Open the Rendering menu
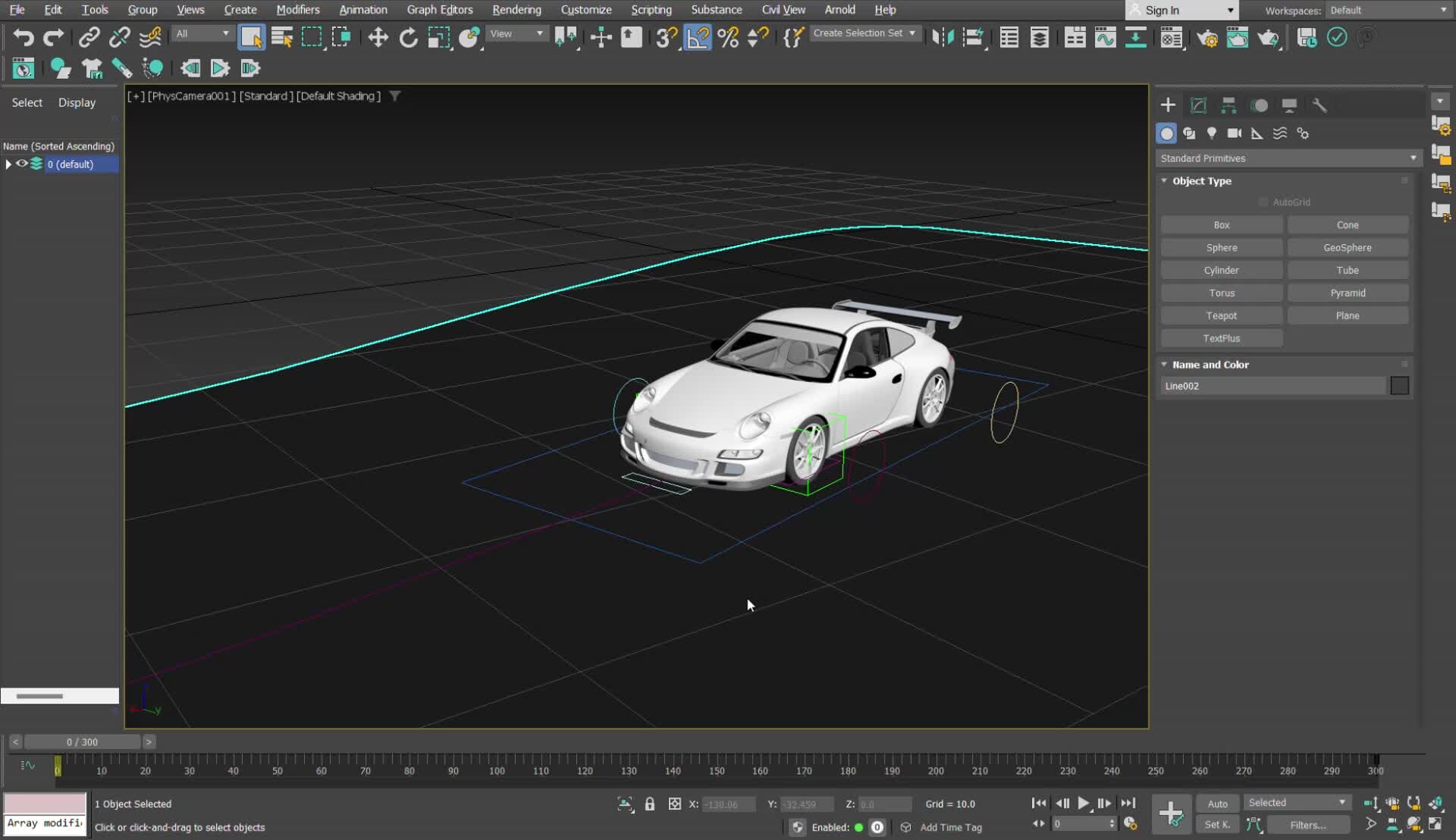This screenshot has width=1456, height=840. coord(516,9)
